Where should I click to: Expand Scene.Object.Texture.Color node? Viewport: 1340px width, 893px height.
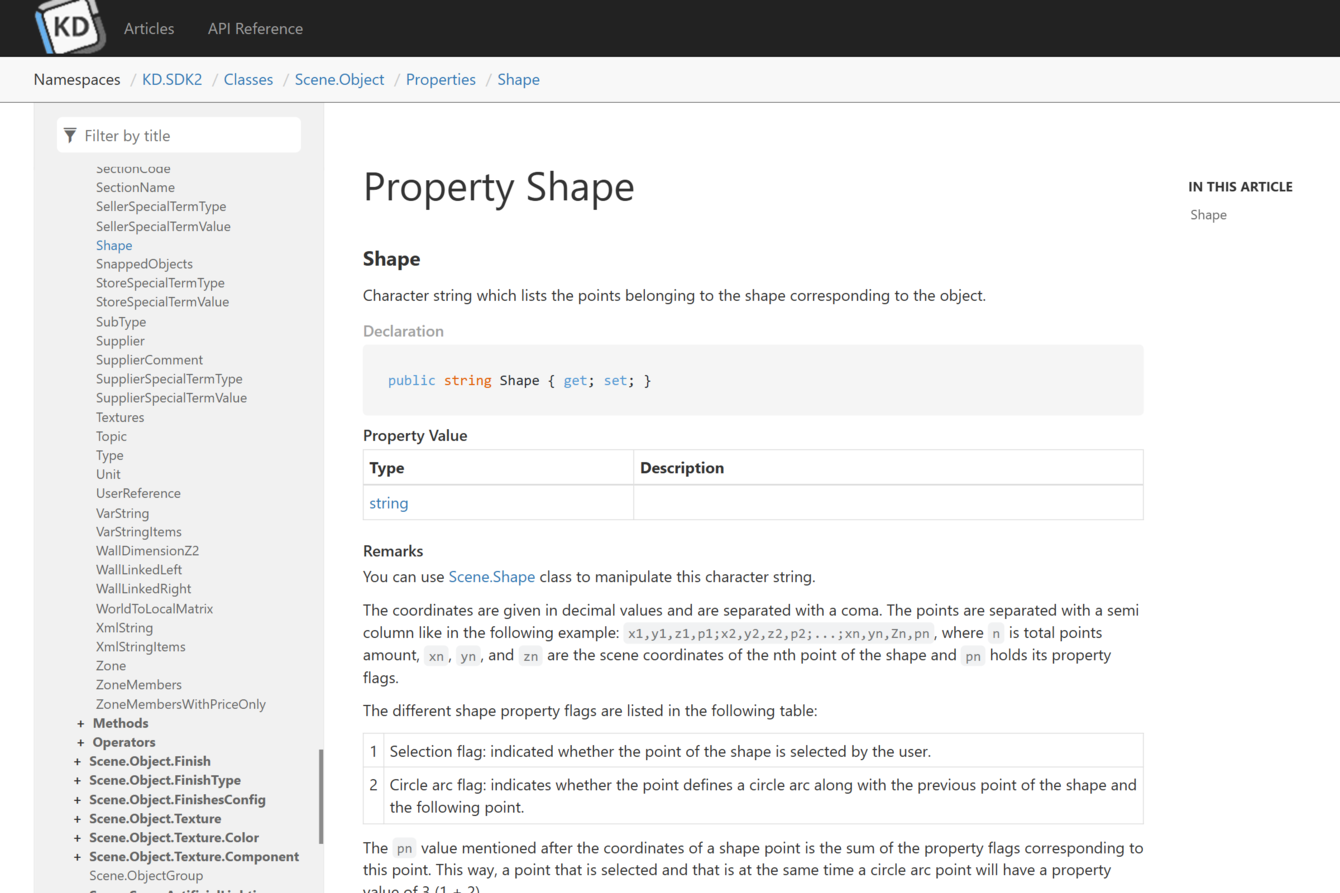tap(77, 837)
